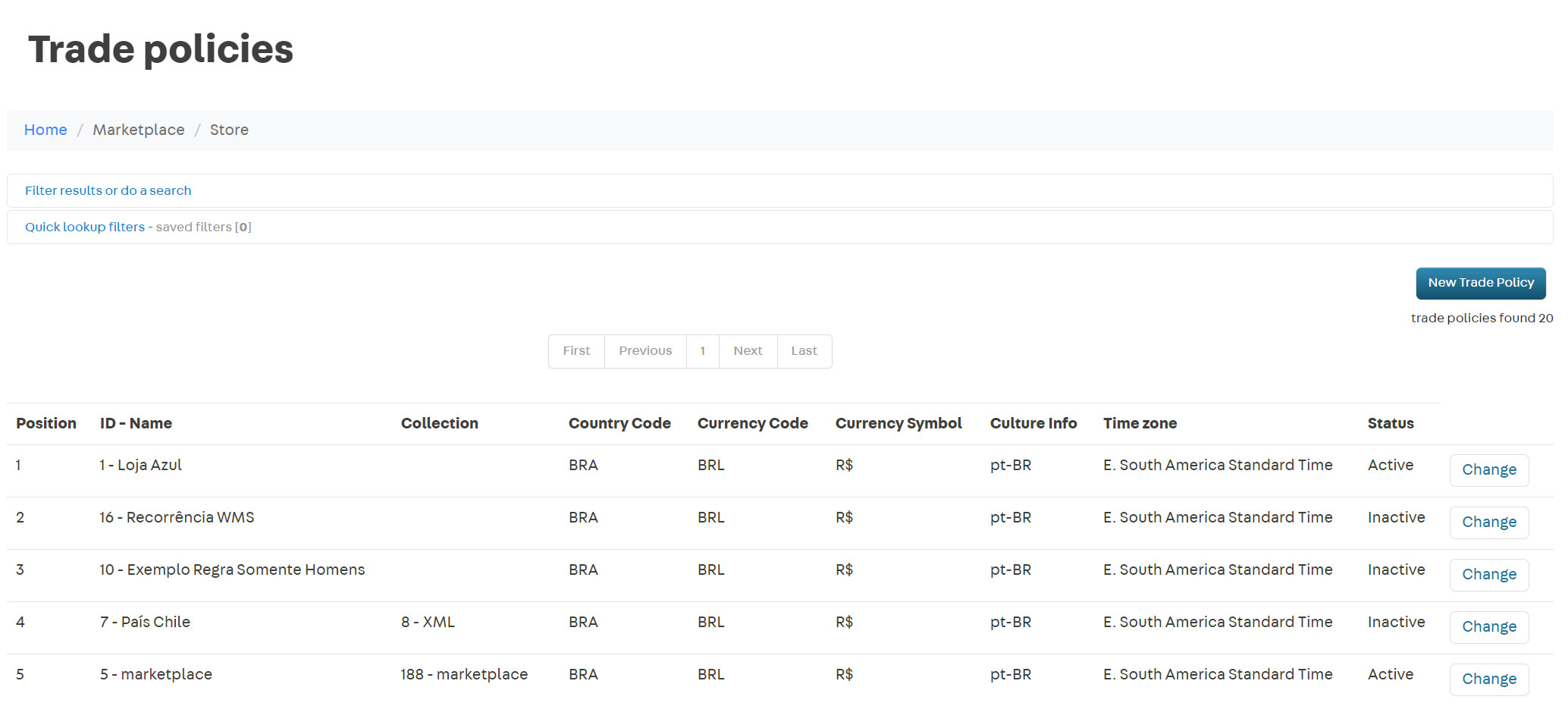Screen dimensions: 1568x706
Task: Click the Marketplace breadcrumb item
Action: 139,130
